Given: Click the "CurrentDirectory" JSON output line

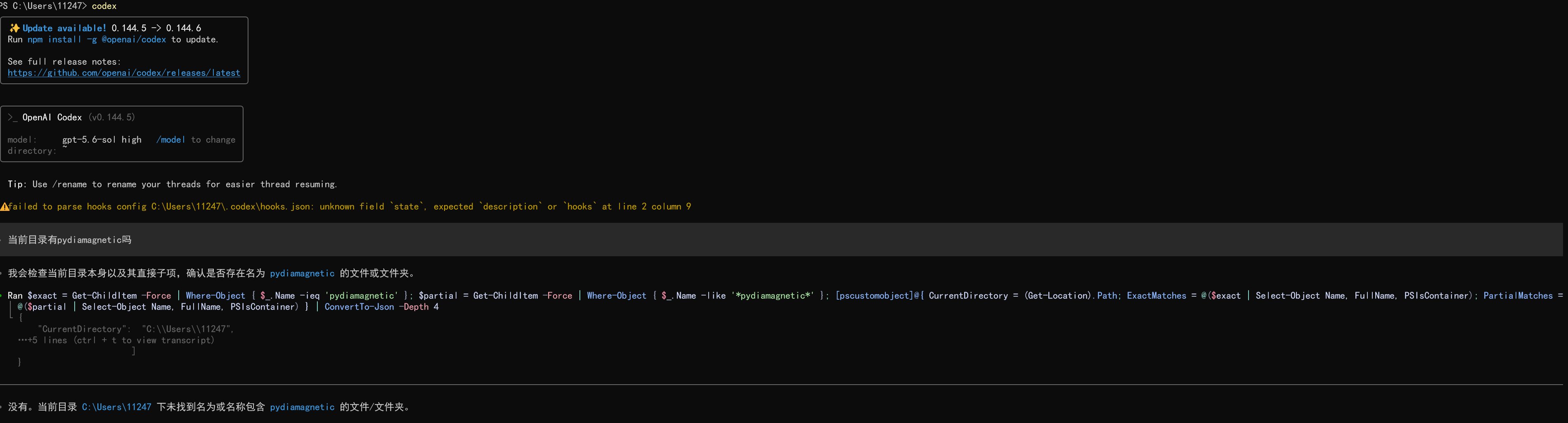Looking at the screenshot, I should [x=136, y=329].
